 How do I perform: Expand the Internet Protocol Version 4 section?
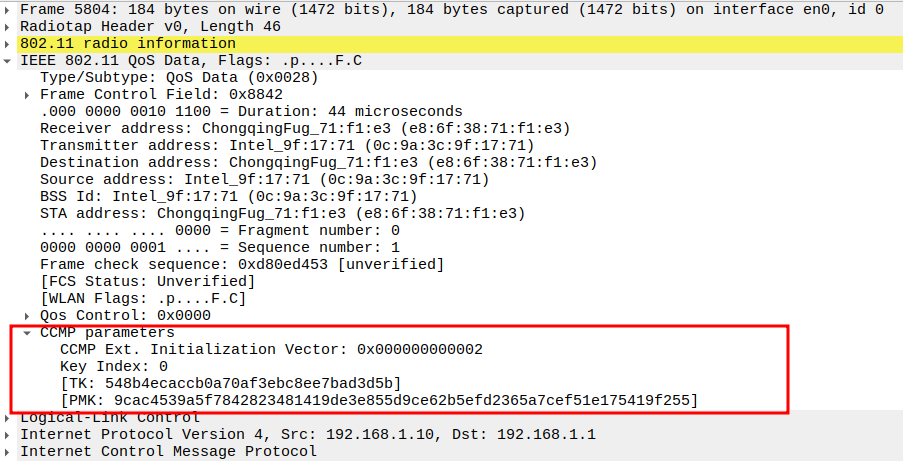9,435
